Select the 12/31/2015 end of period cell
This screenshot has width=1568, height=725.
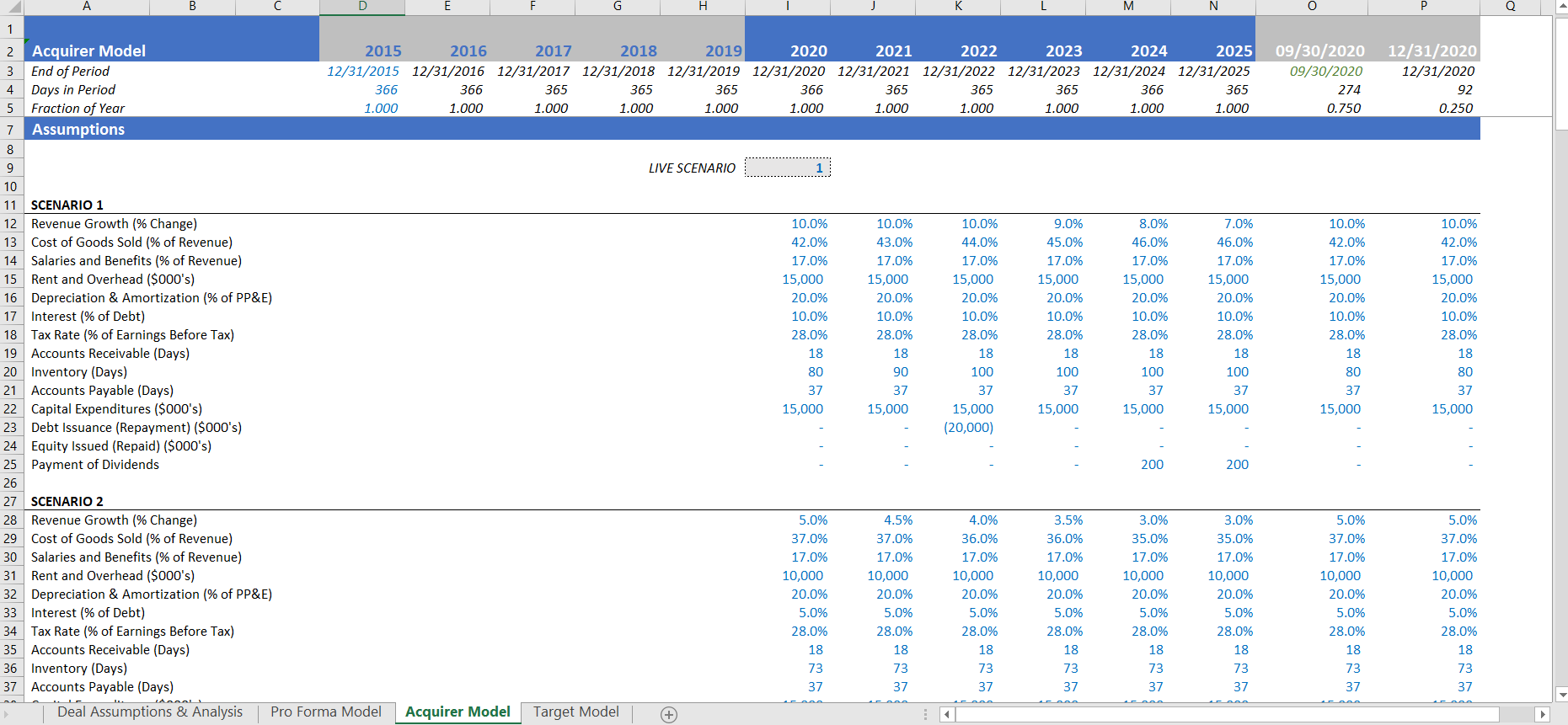(362, 72)
